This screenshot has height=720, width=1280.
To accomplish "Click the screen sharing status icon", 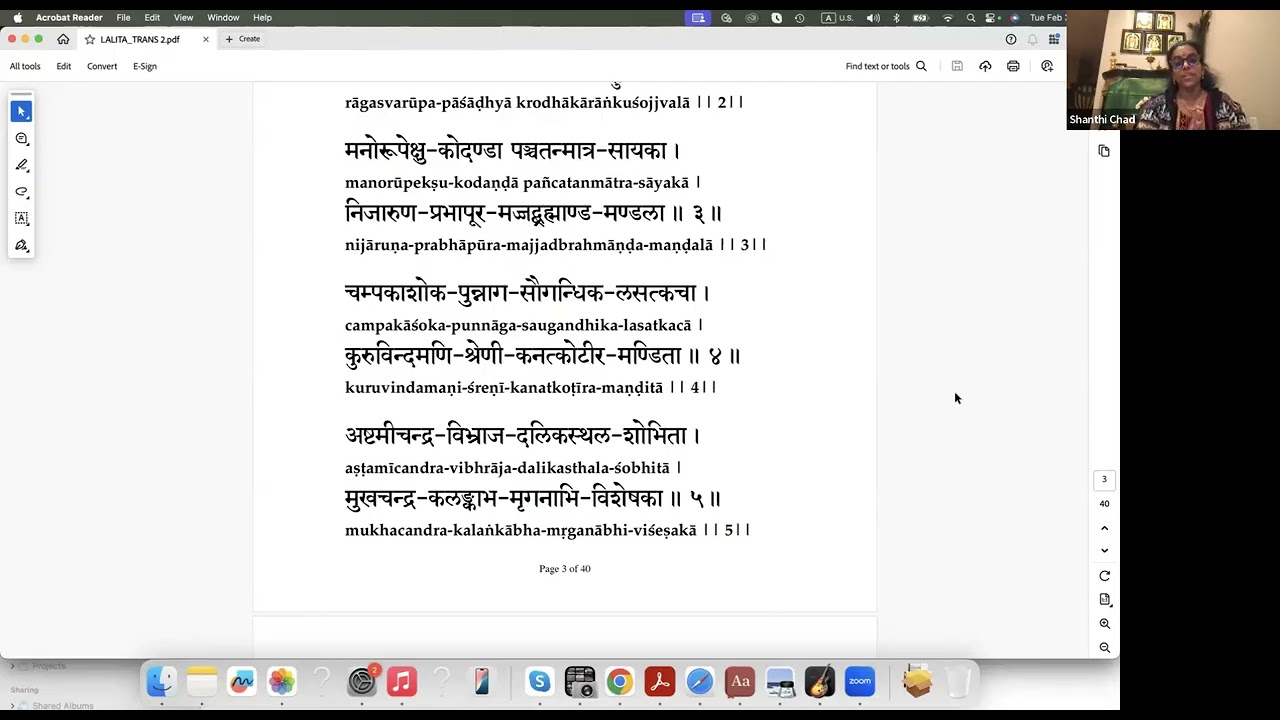I will coord(698,17).
